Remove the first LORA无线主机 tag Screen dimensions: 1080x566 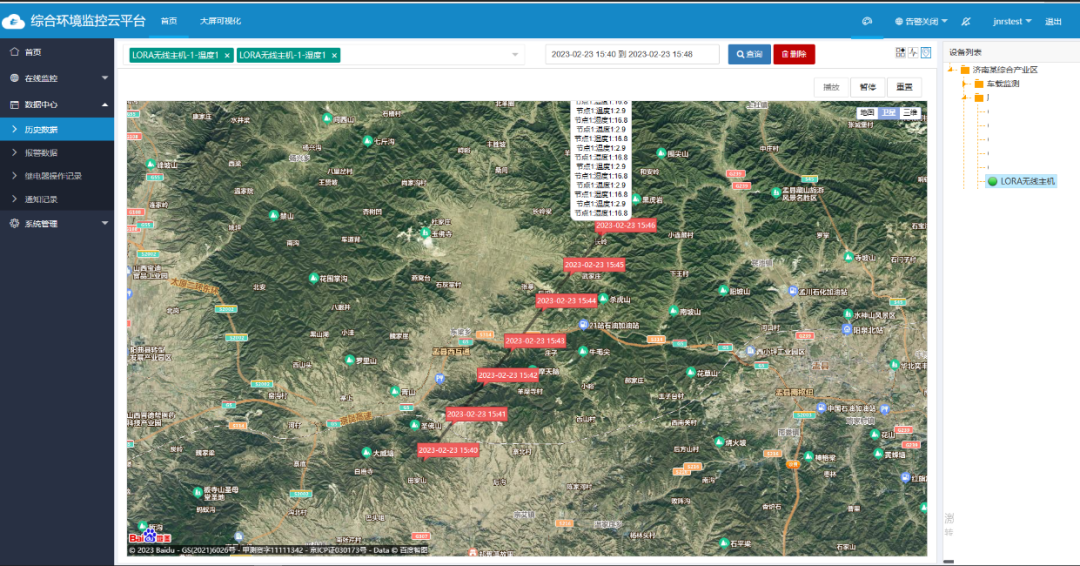coord(227,56)
